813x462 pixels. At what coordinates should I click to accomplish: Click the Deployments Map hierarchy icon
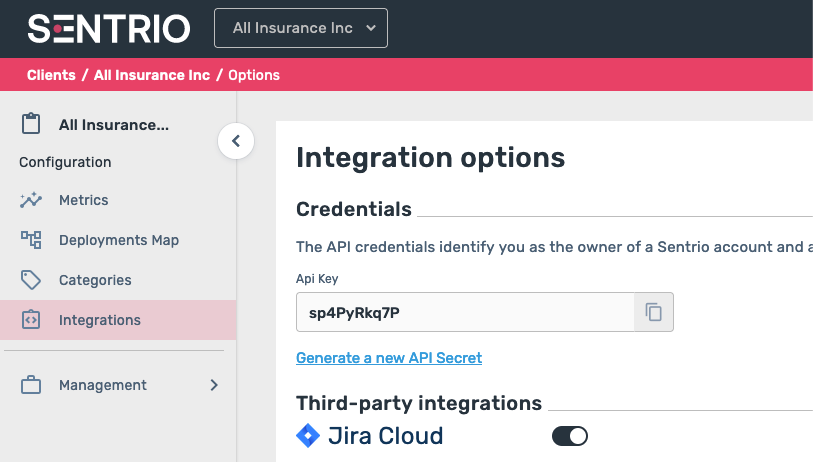(x=31, y=240)
